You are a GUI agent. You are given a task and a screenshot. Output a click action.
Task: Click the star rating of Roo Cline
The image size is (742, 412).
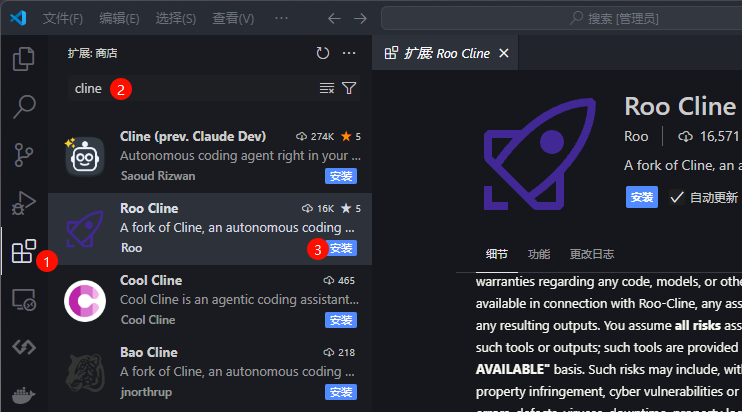(x=351, y=209)
